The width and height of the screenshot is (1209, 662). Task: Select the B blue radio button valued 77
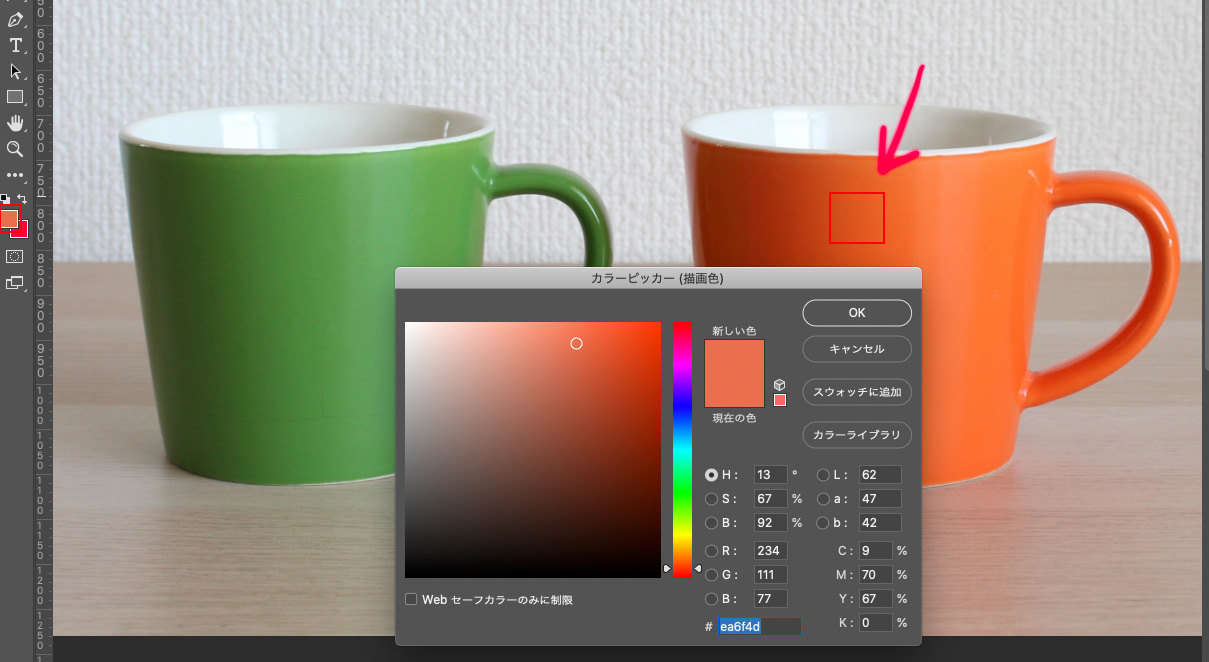click(711, 599)
